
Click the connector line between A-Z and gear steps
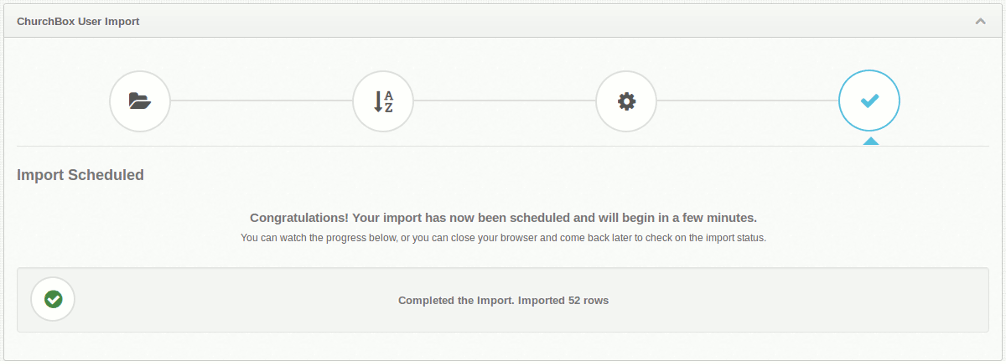504,101
